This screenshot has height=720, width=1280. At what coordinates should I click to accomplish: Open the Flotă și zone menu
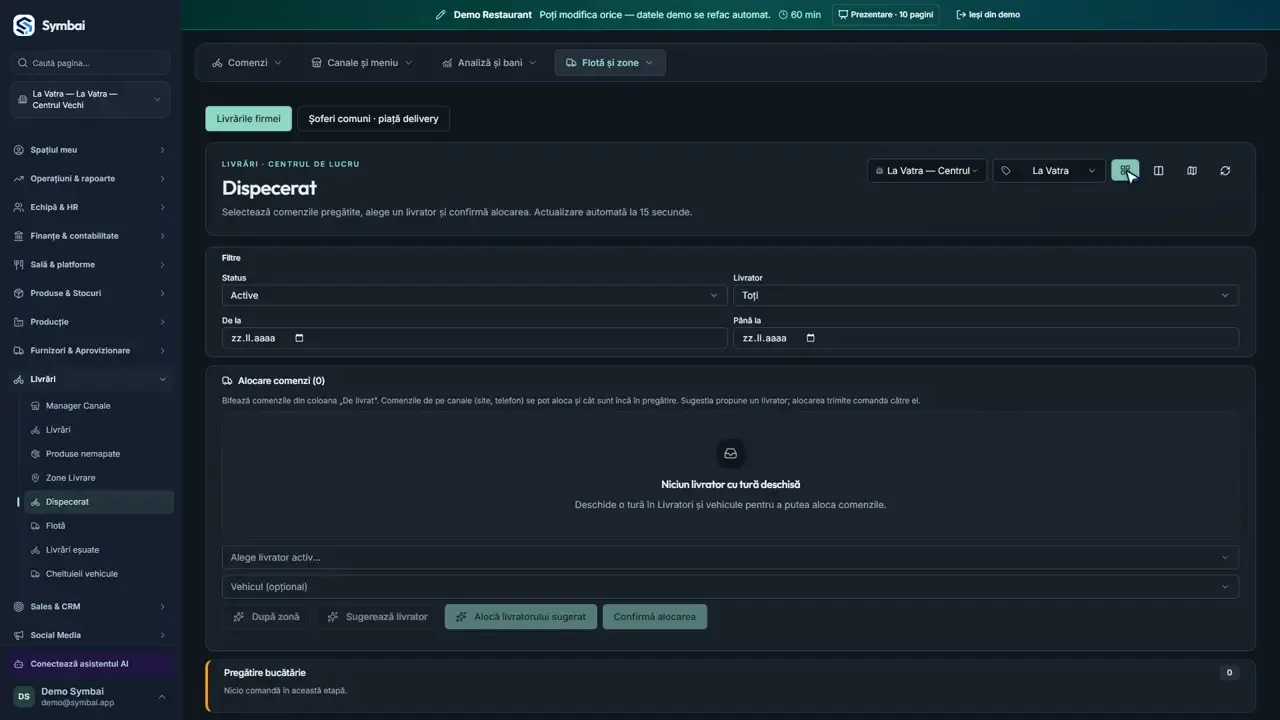pos(610,63)
